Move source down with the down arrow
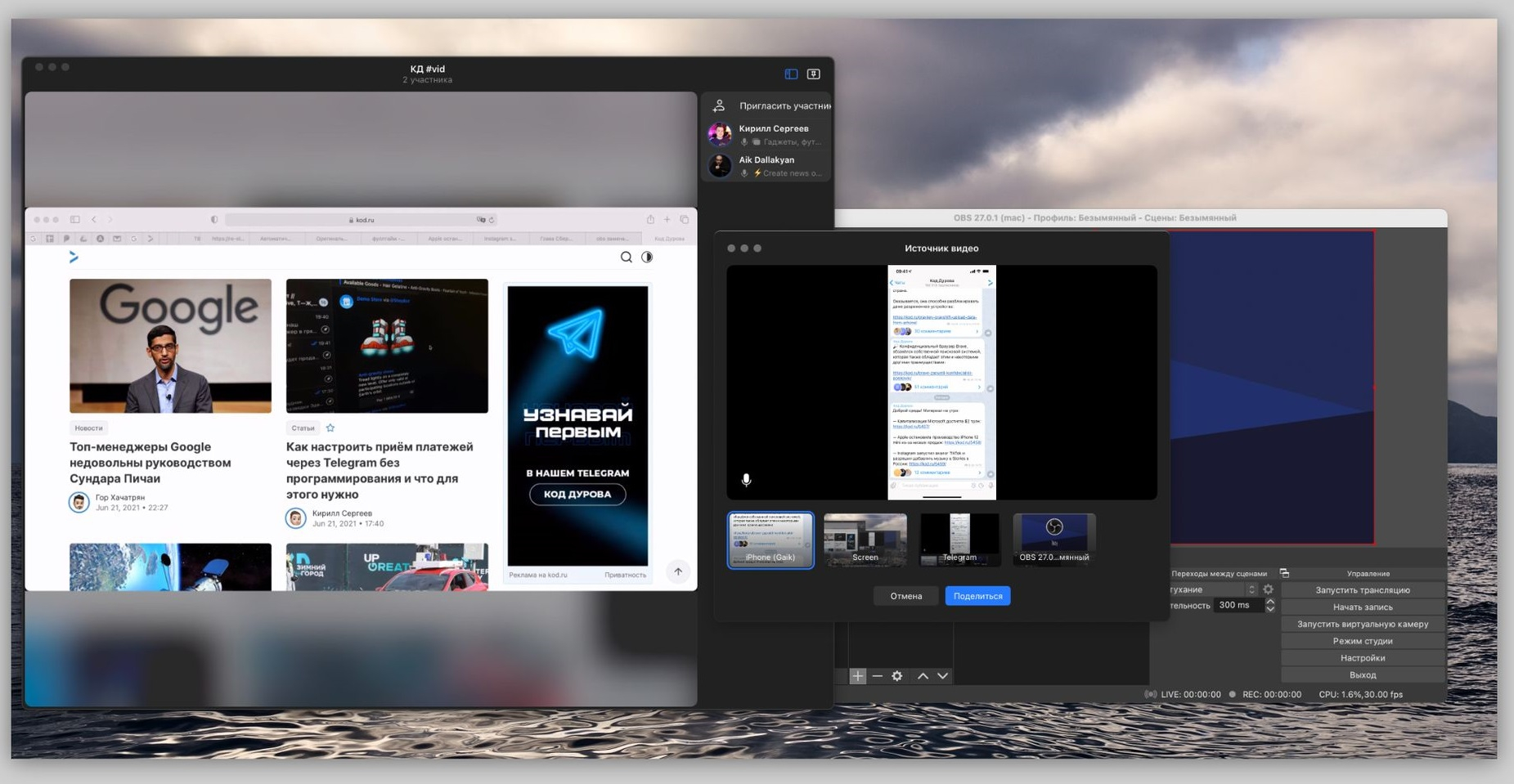1514x784 pixels. [x=943, y=676]
